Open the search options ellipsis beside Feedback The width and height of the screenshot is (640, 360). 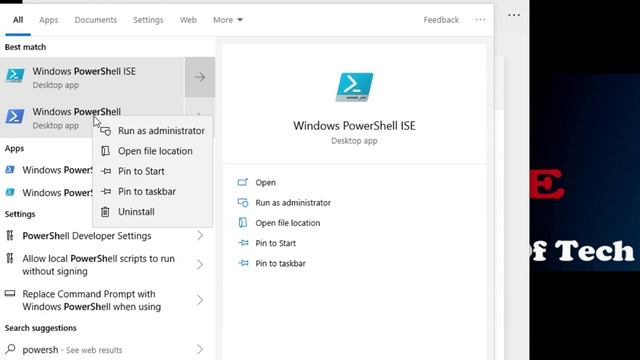480,20
